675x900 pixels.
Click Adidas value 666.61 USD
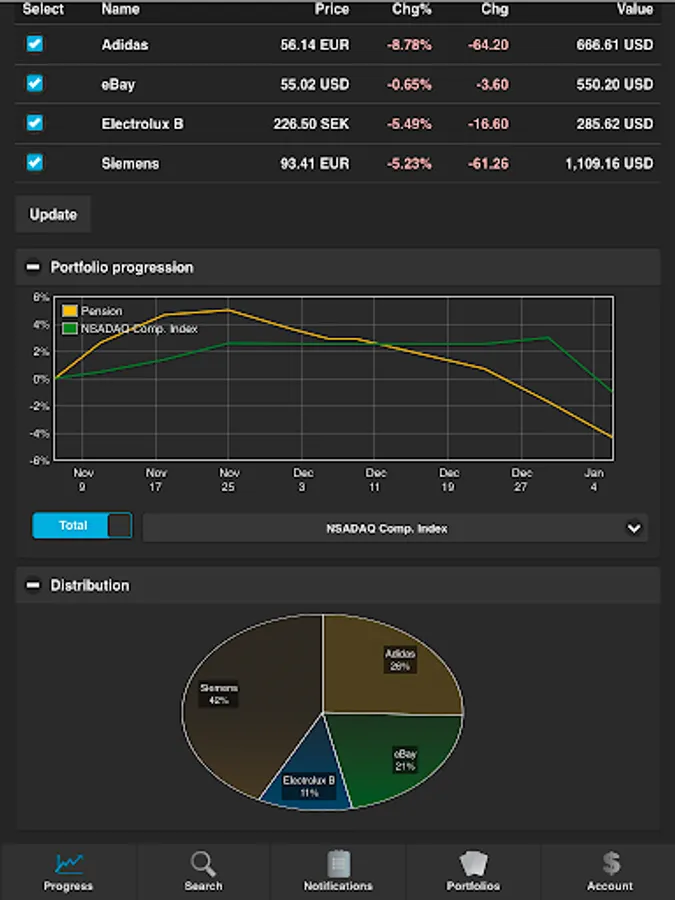point(615,45)
